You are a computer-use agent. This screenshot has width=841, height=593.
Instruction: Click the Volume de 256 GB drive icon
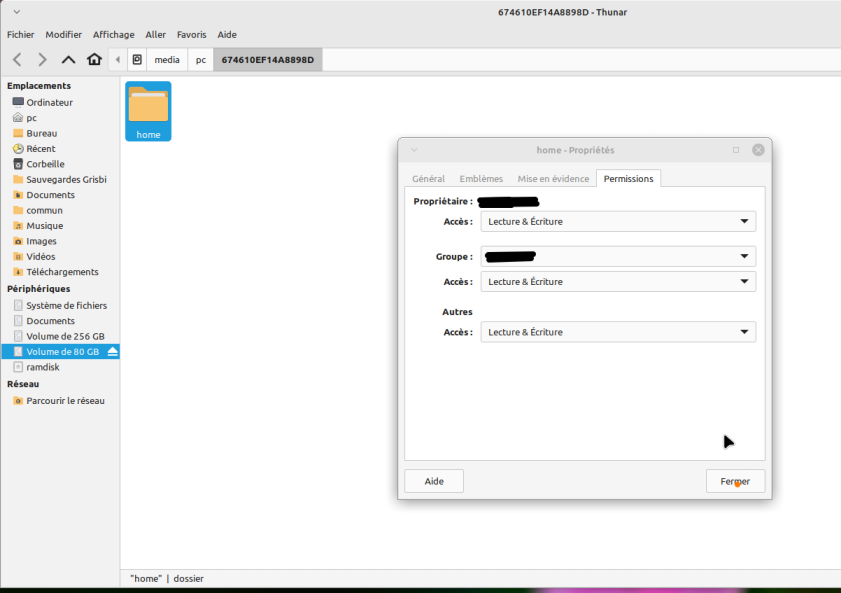(18, 336)
